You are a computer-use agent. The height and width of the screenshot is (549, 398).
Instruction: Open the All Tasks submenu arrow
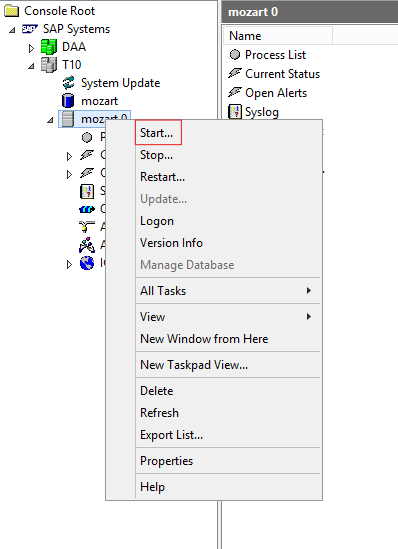tap(308, 290)
